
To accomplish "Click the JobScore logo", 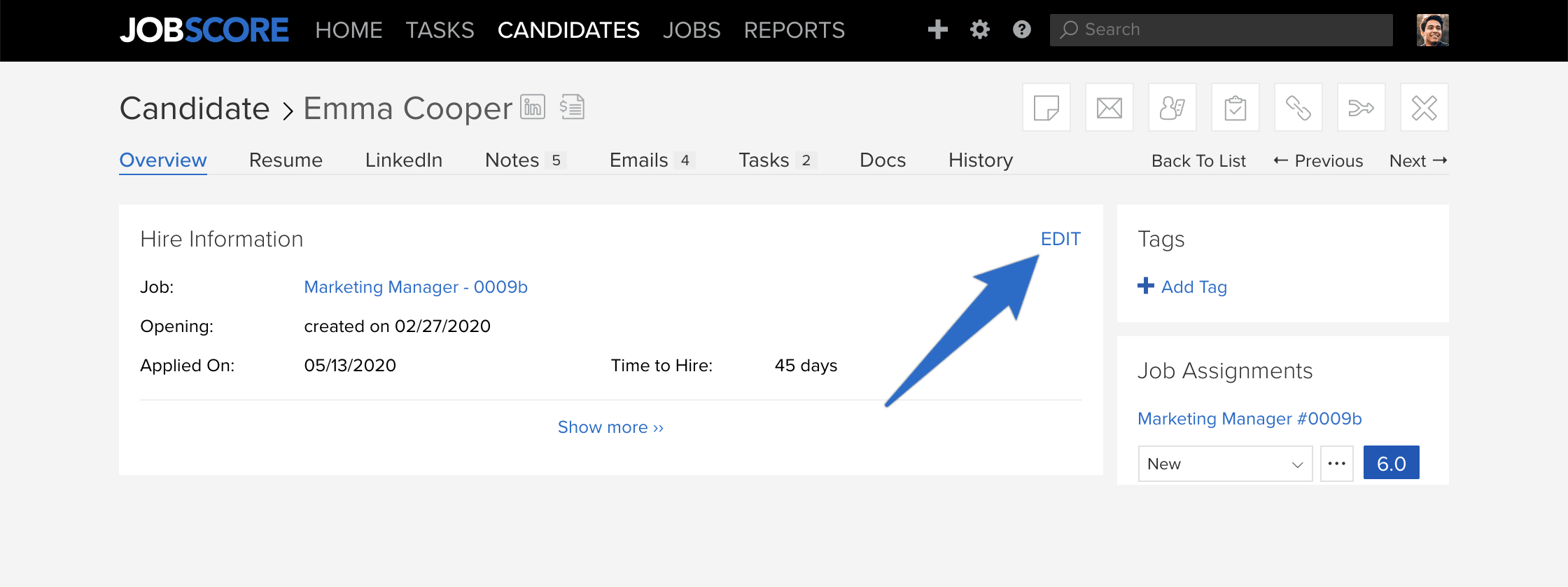I will [x=204, y=30].
